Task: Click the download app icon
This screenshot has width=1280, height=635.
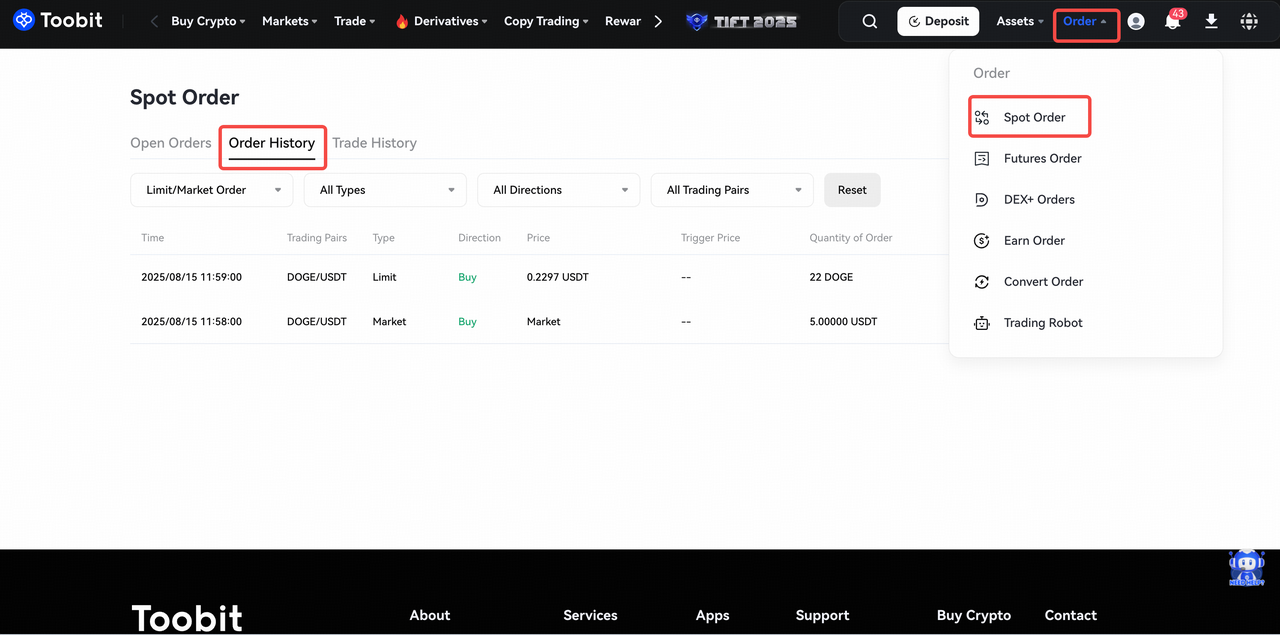Action: pyautogui.click(x=1211, y=21)
